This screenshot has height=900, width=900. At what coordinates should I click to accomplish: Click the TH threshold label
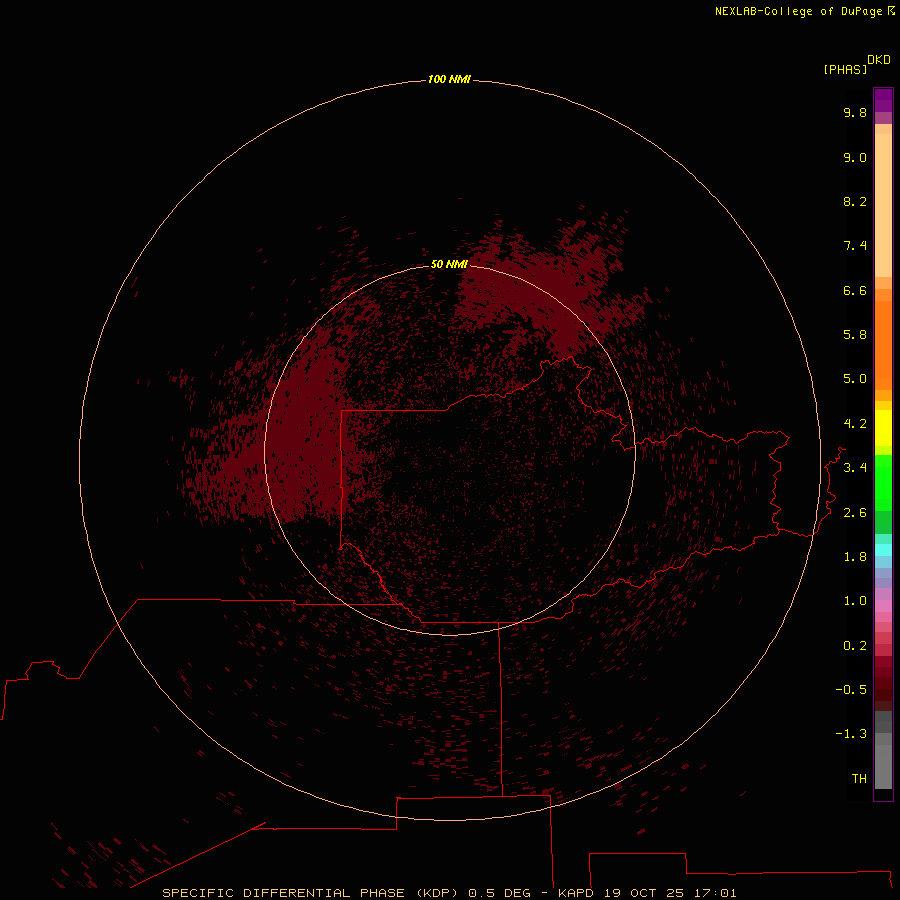coord(859,779)
